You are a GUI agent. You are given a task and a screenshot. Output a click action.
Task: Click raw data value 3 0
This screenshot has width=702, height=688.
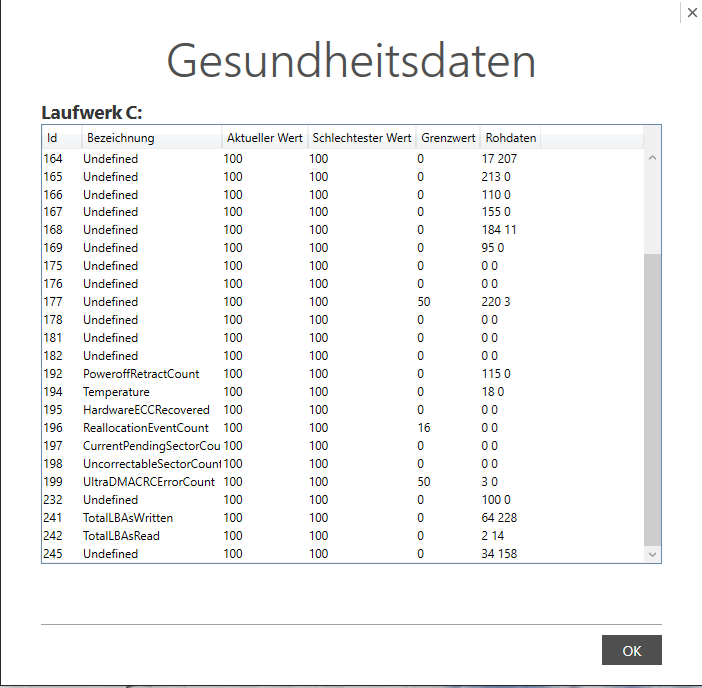(489, 482)
